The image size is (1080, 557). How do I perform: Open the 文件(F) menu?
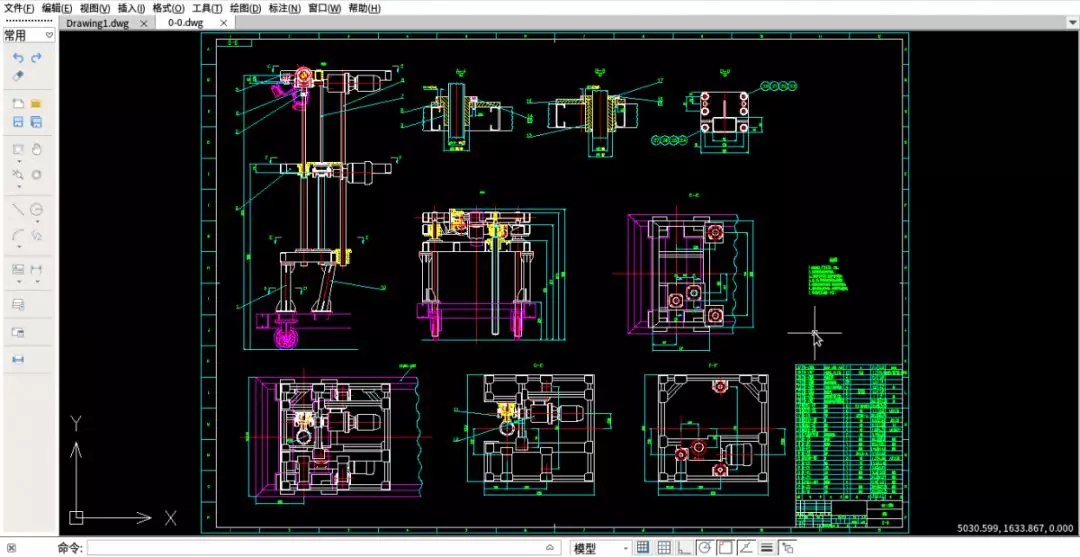[x=19, y=8]
